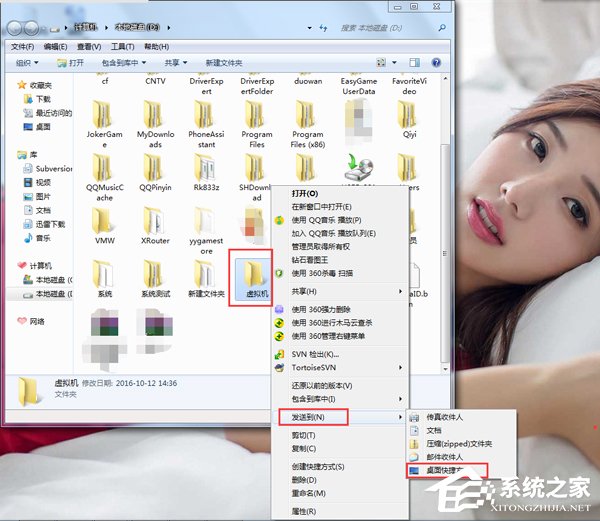Select 下载 in the favorites sidebar
Viewport: 600px width, 521px height.
pyautogui.click(x=44, y=99)
